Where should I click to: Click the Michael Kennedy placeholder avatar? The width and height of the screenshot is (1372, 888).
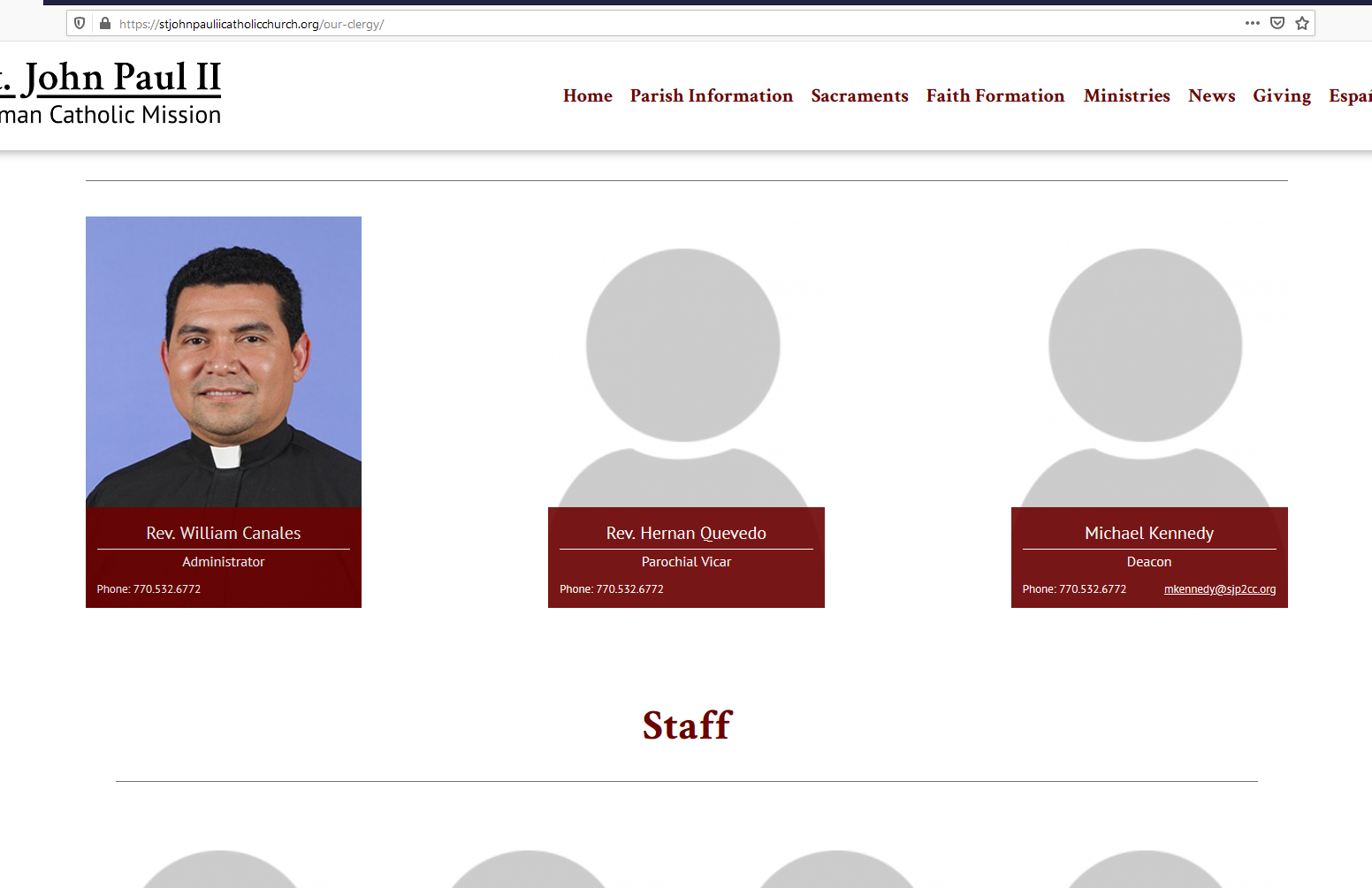(x=1147, y=371)
